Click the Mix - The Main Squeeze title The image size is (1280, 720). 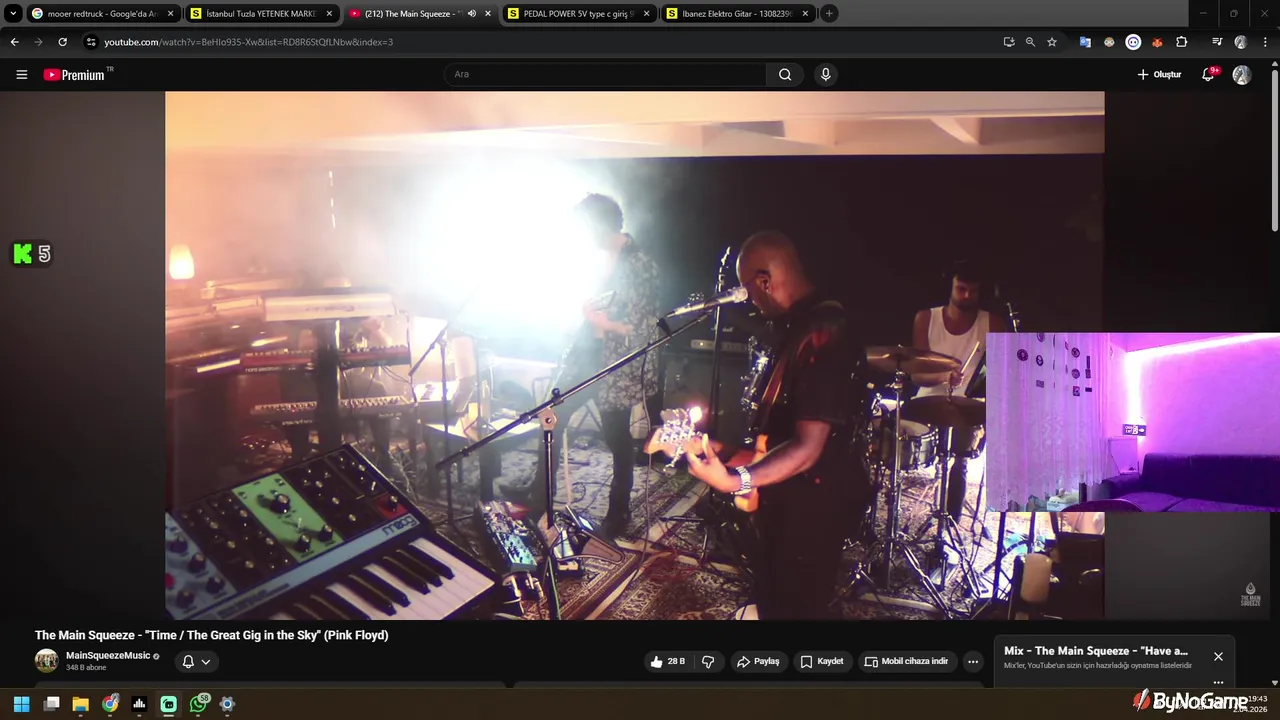(1096, 651)
